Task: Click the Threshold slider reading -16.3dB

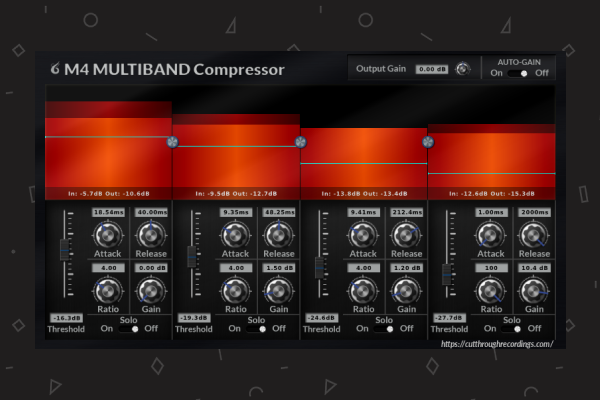Action: coord(66,249)
